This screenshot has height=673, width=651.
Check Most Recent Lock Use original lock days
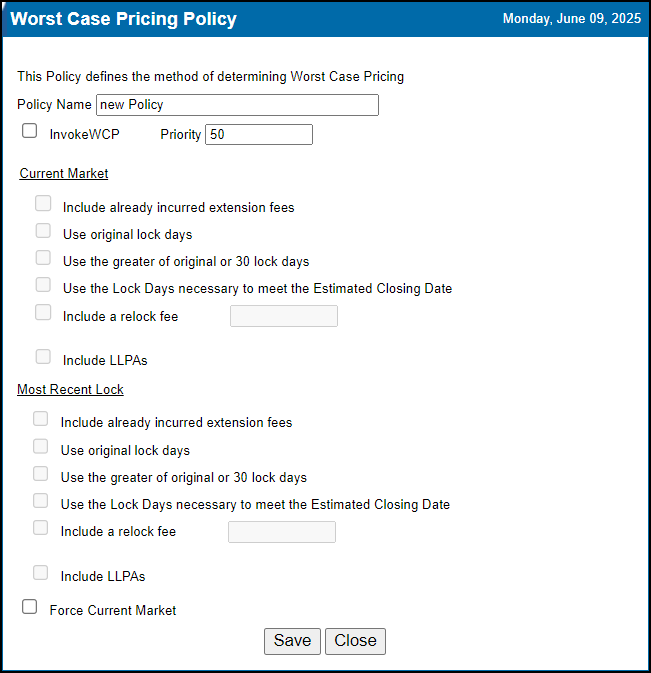[x=41, y=446]
